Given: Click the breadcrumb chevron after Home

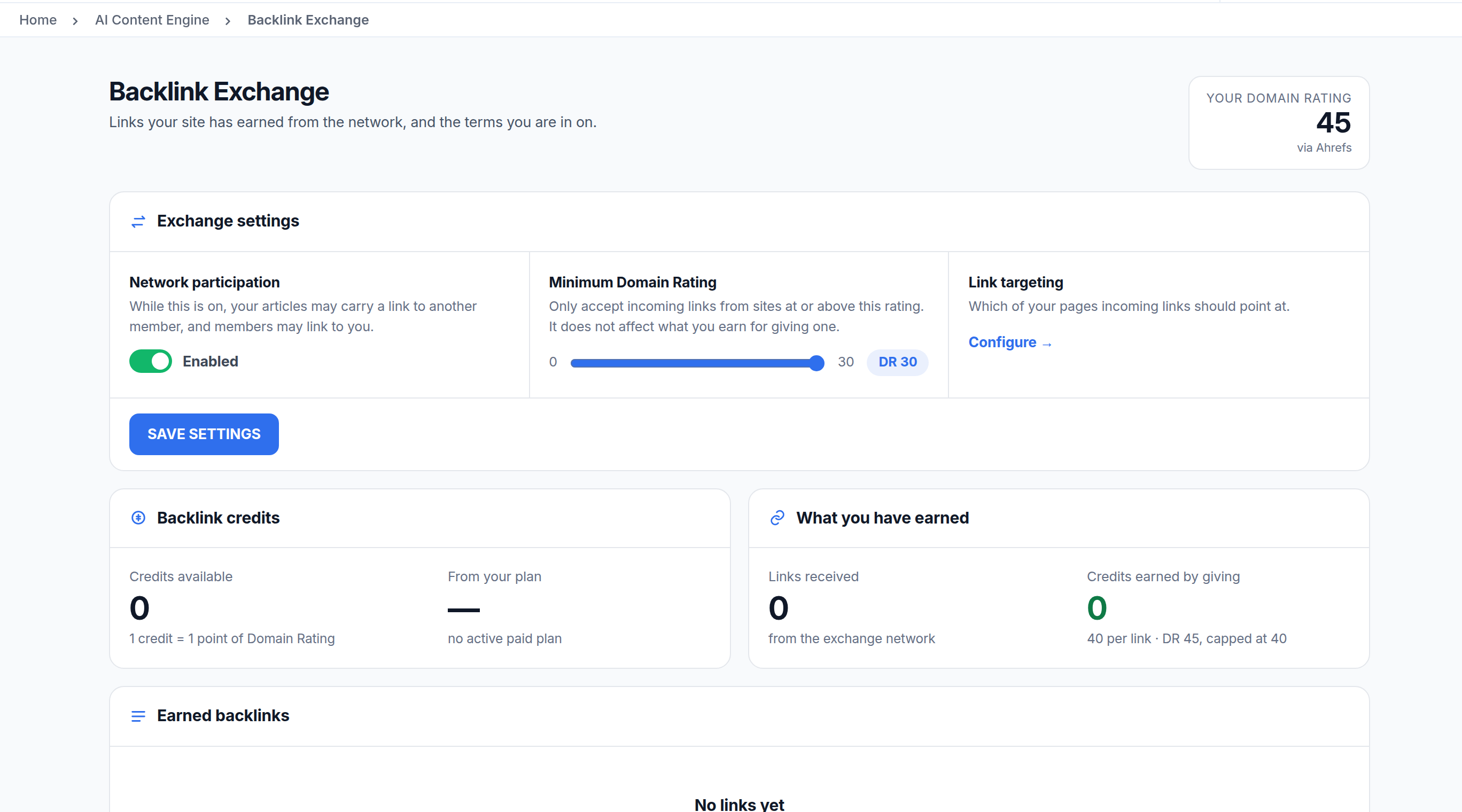Looking at the screenshot, I should 75,21.
